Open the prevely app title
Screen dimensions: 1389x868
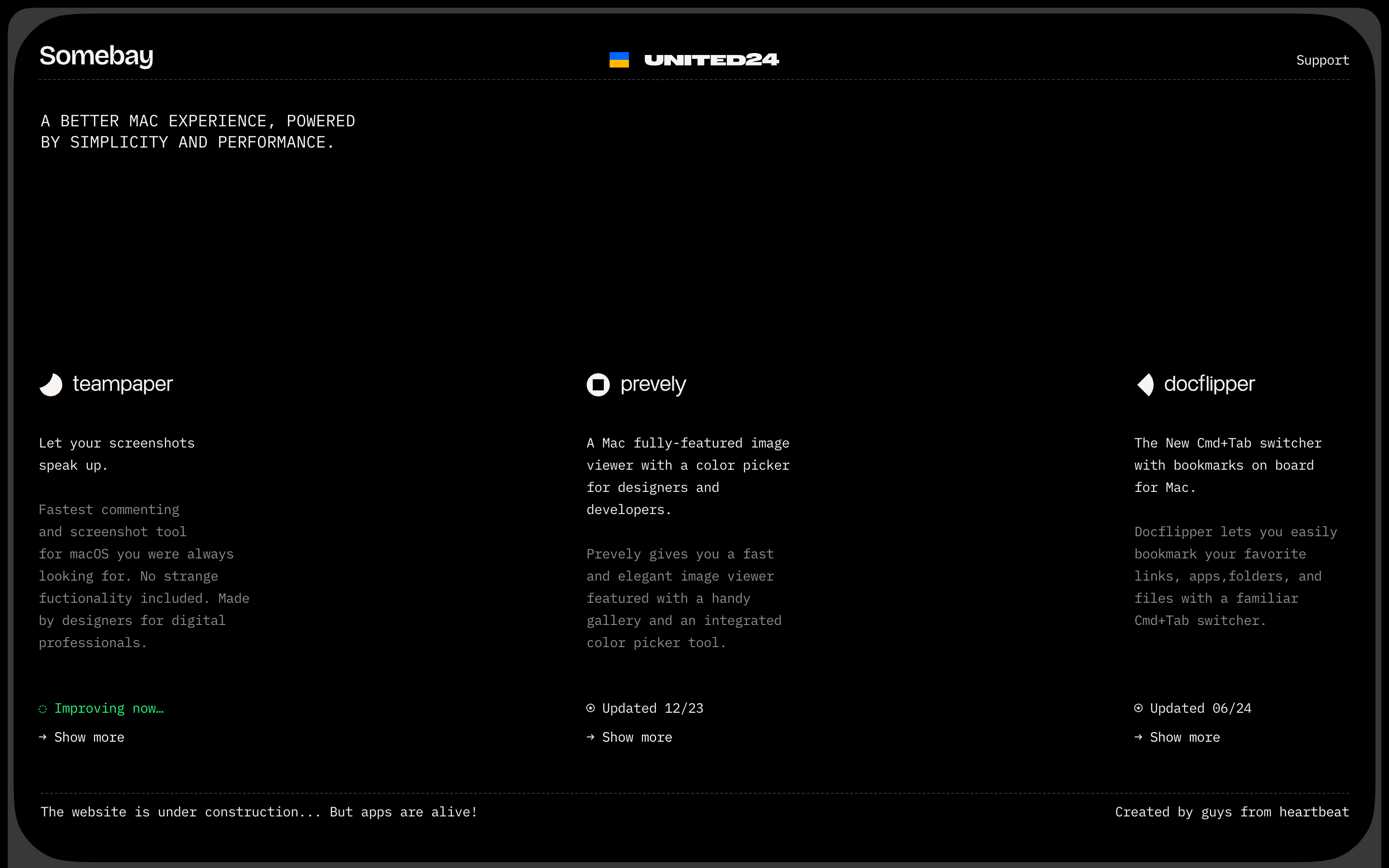pos(653,385)
